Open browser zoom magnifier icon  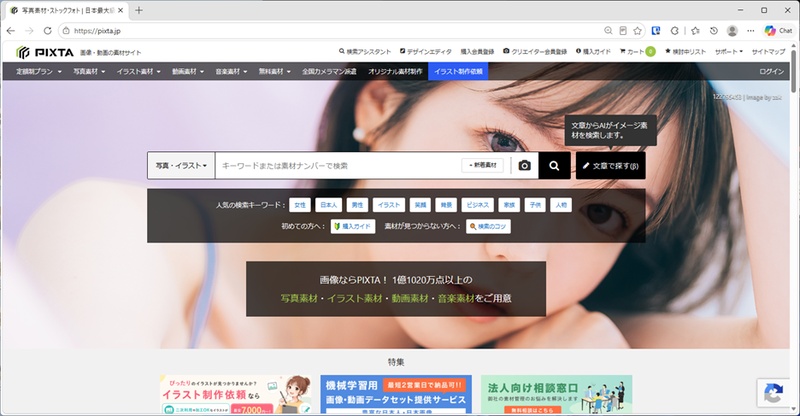click(608, 31)
